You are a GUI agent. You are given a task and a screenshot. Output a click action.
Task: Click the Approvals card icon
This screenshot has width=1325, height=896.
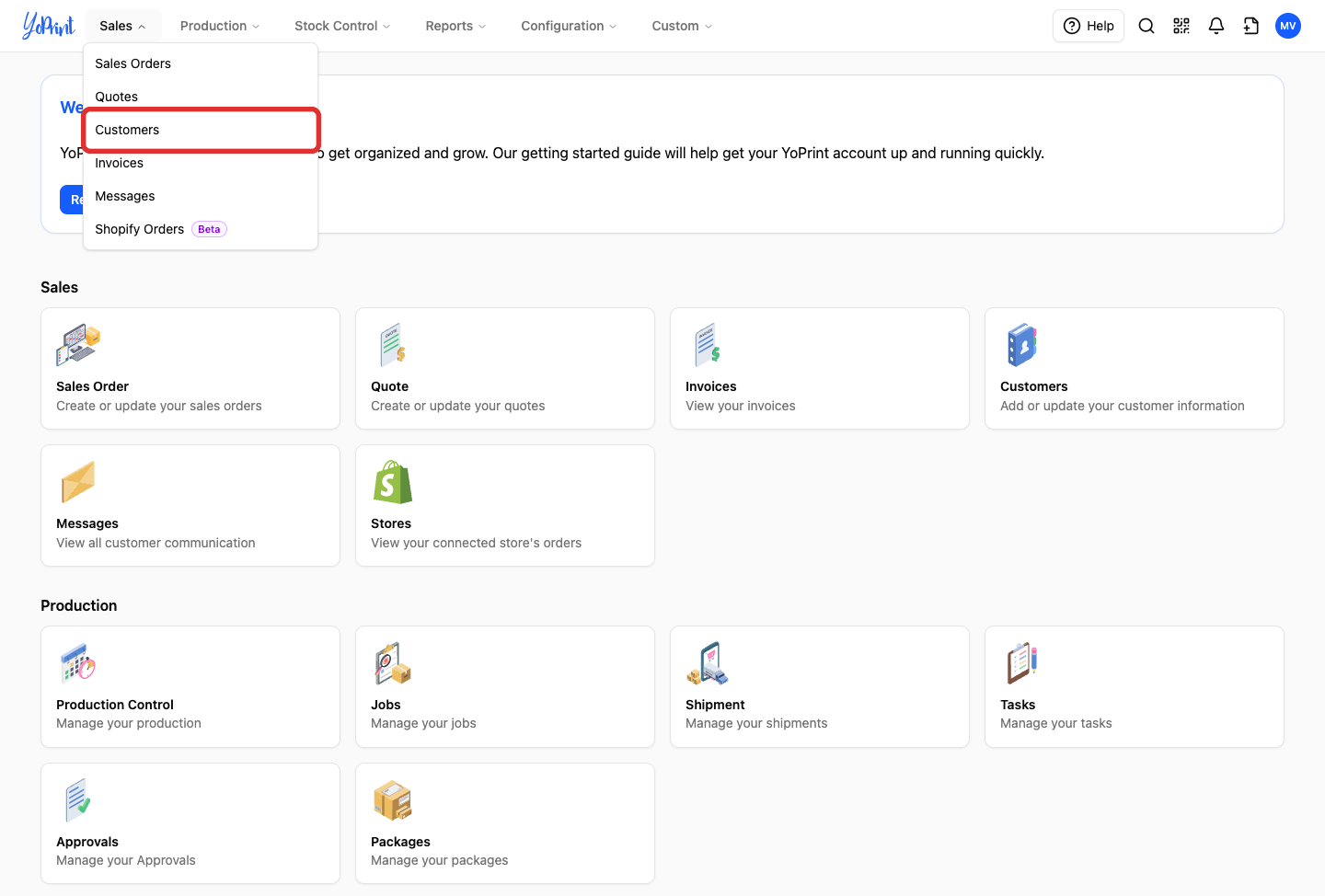tap(78, 800)
